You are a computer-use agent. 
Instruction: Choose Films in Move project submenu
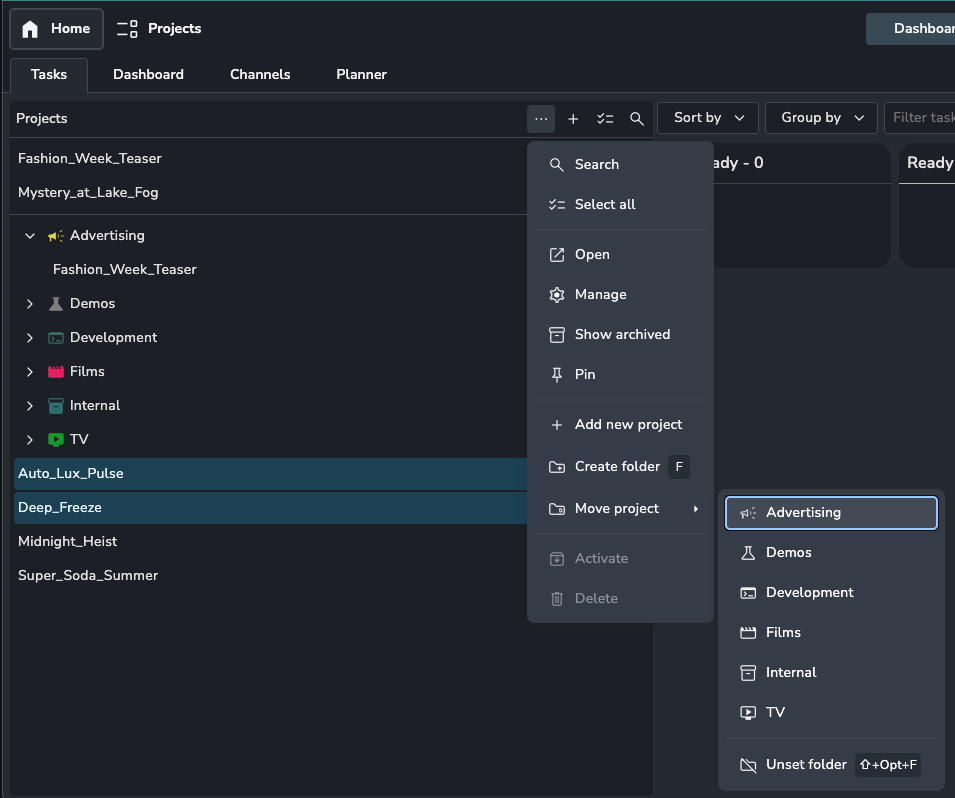point(831,633)
